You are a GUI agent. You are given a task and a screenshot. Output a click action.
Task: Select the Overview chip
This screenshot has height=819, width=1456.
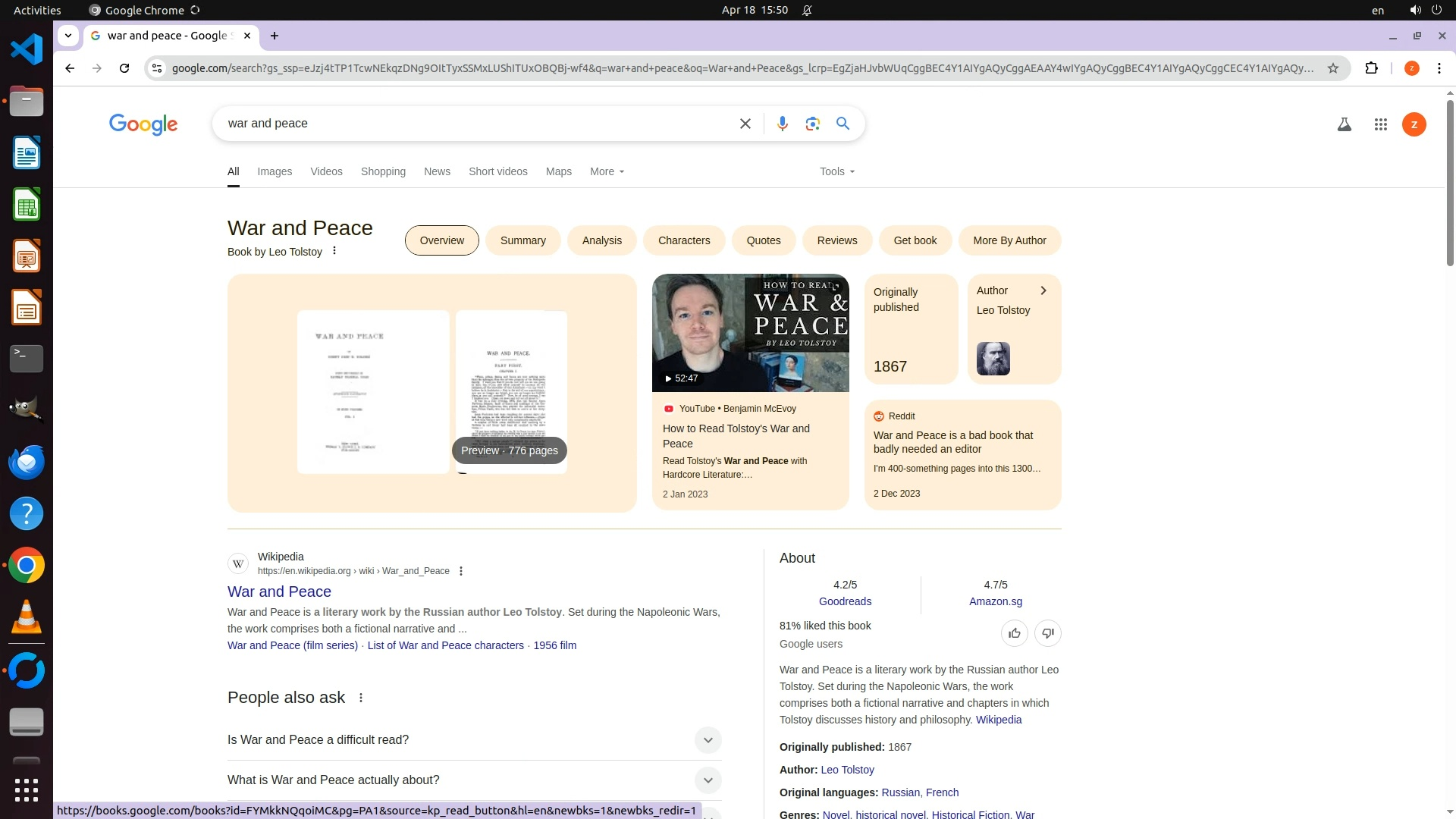tap(441, 240)
